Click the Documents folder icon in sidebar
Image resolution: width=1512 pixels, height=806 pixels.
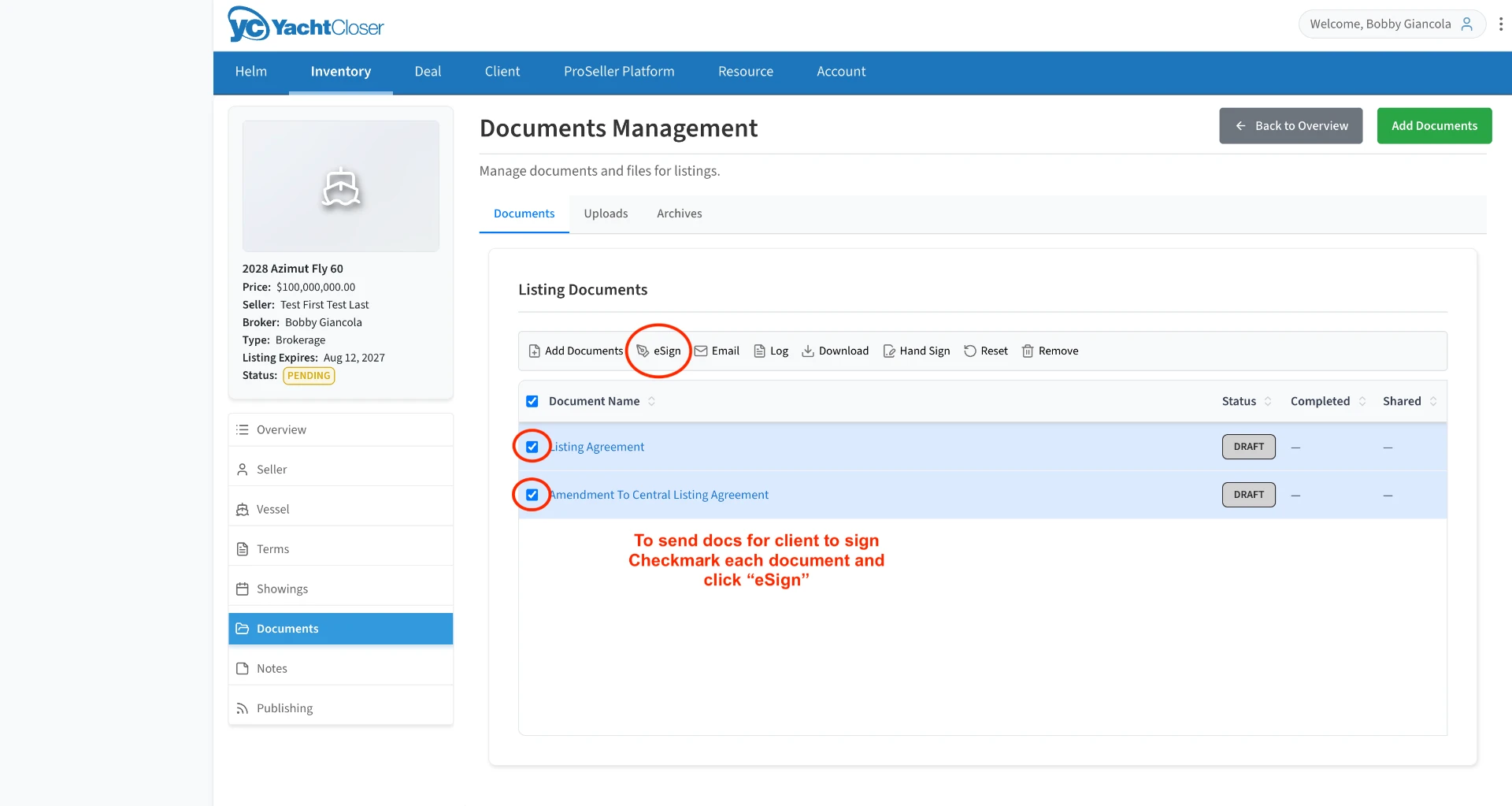[x=243, y=629]
